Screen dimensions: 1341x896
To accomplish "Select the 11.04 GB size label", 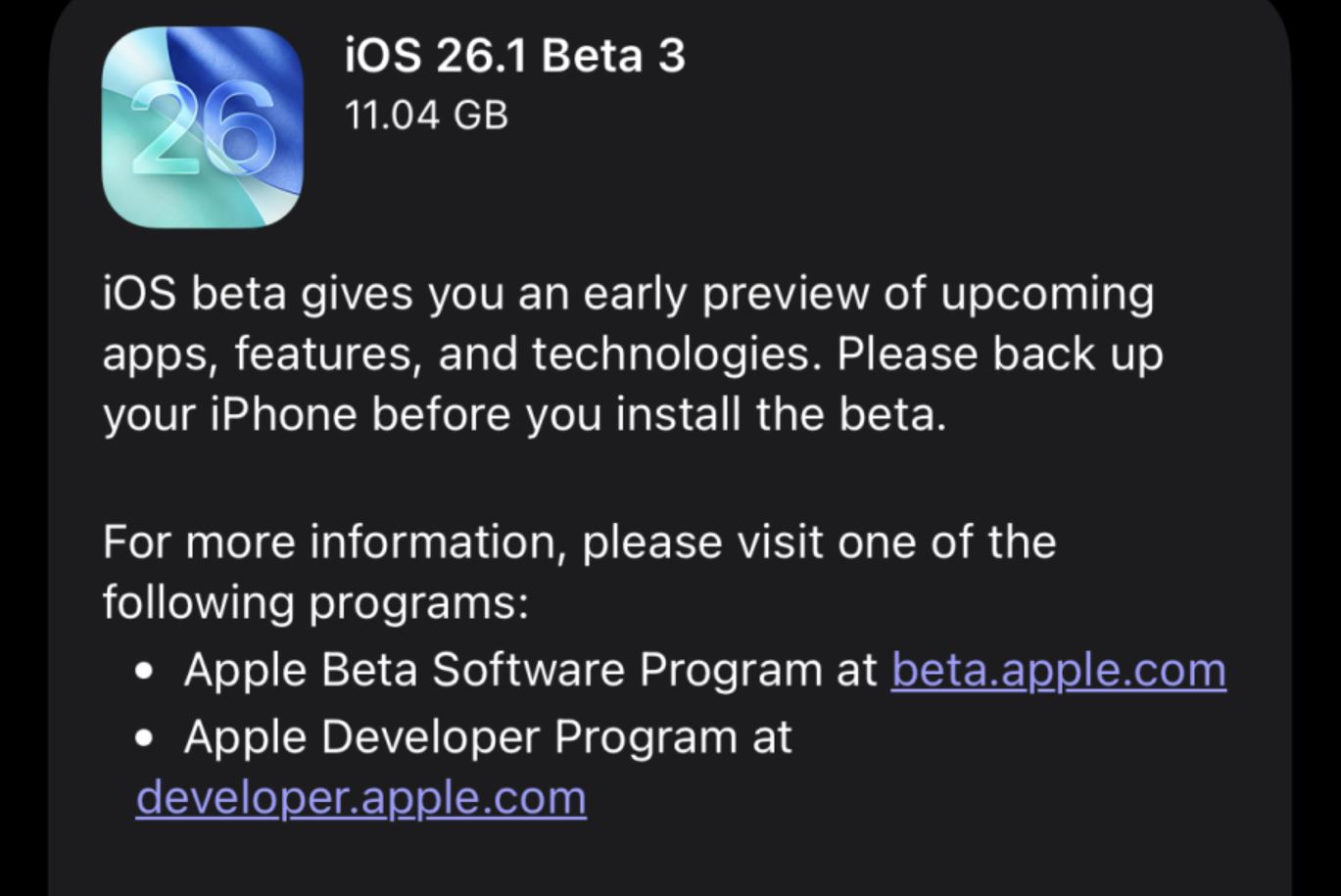I will coord(426,116).
